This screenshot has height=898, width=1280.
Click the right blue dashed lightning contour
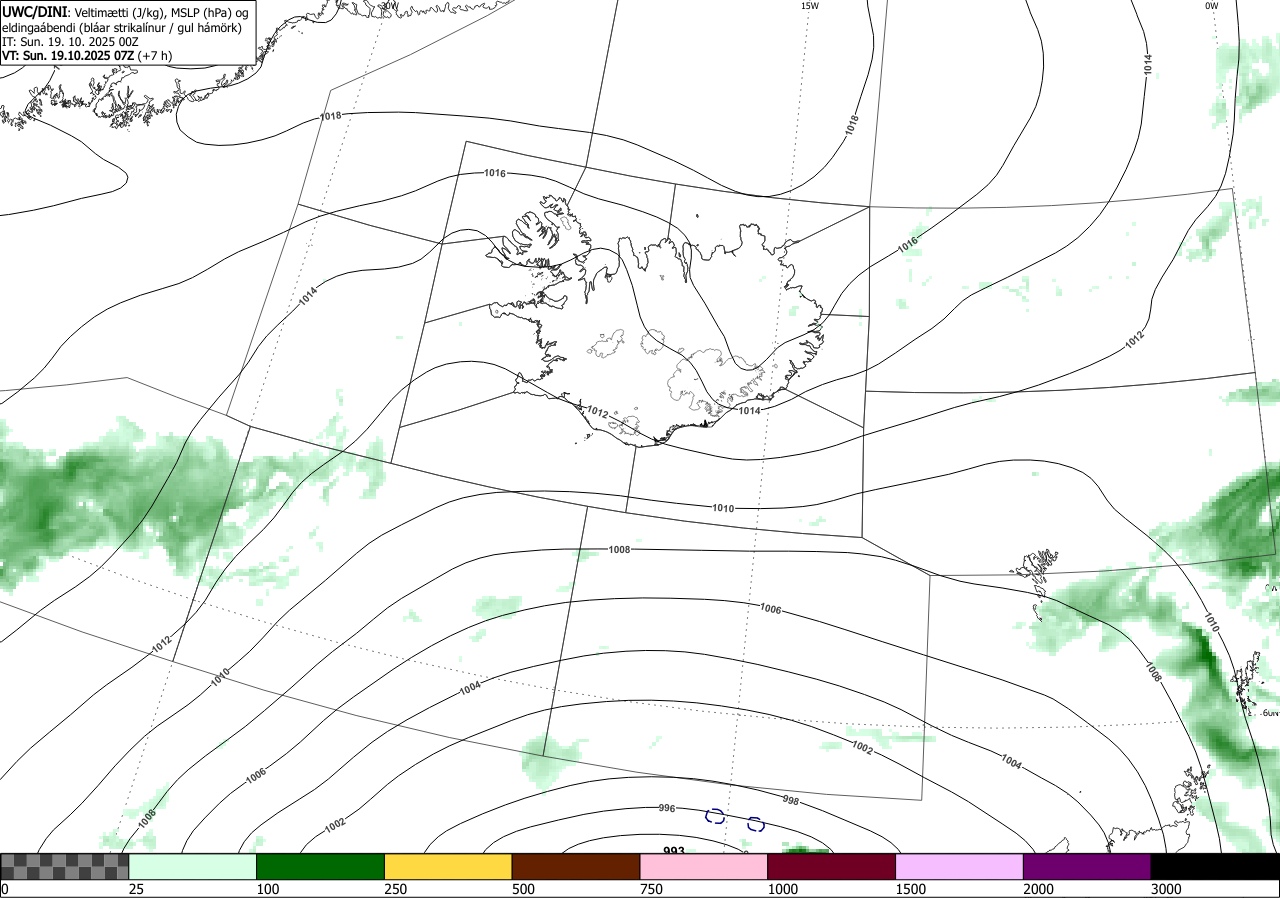click(756, 824)
